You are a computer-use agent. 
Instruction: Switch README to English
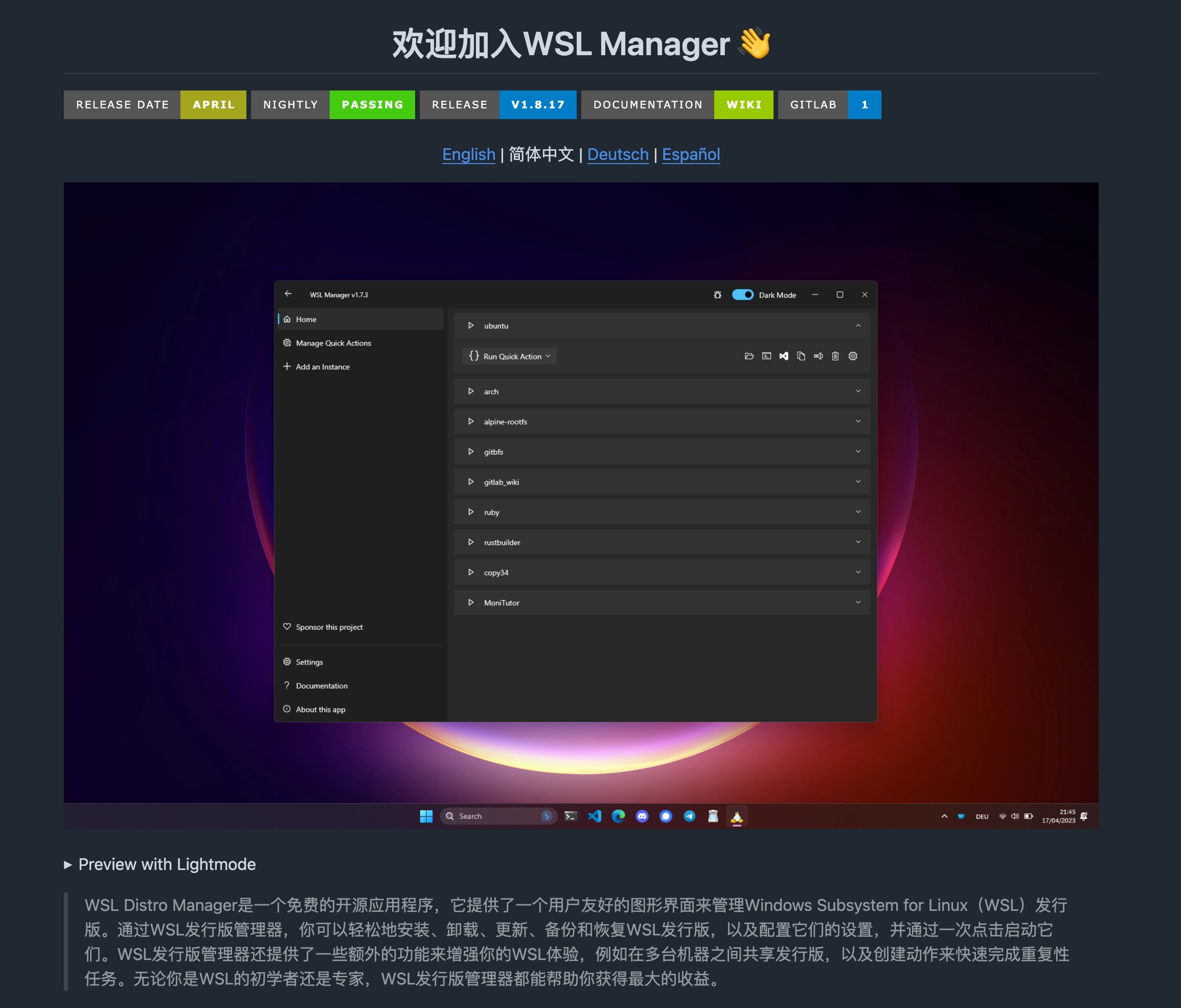click(468, 154)
